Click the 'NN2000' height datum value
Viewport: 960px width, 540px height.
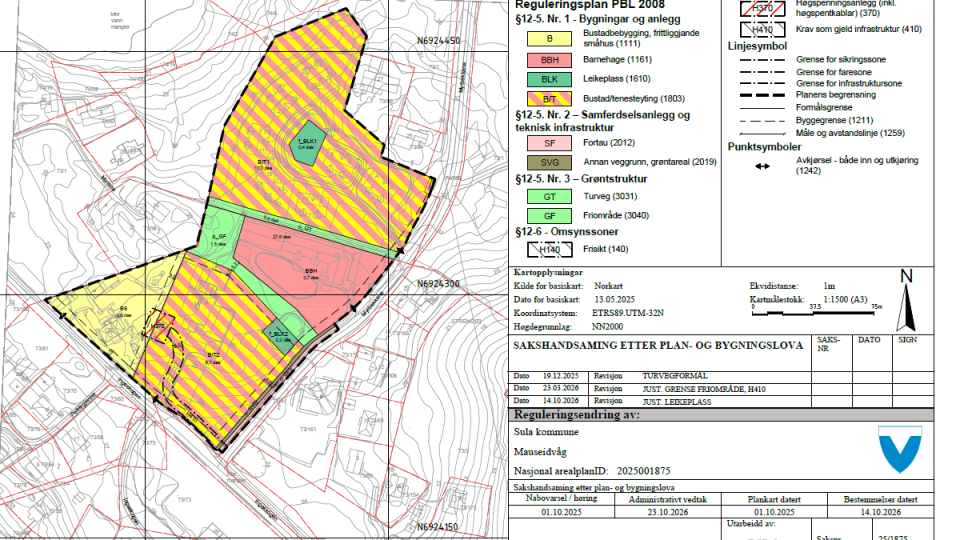(607, 326)
